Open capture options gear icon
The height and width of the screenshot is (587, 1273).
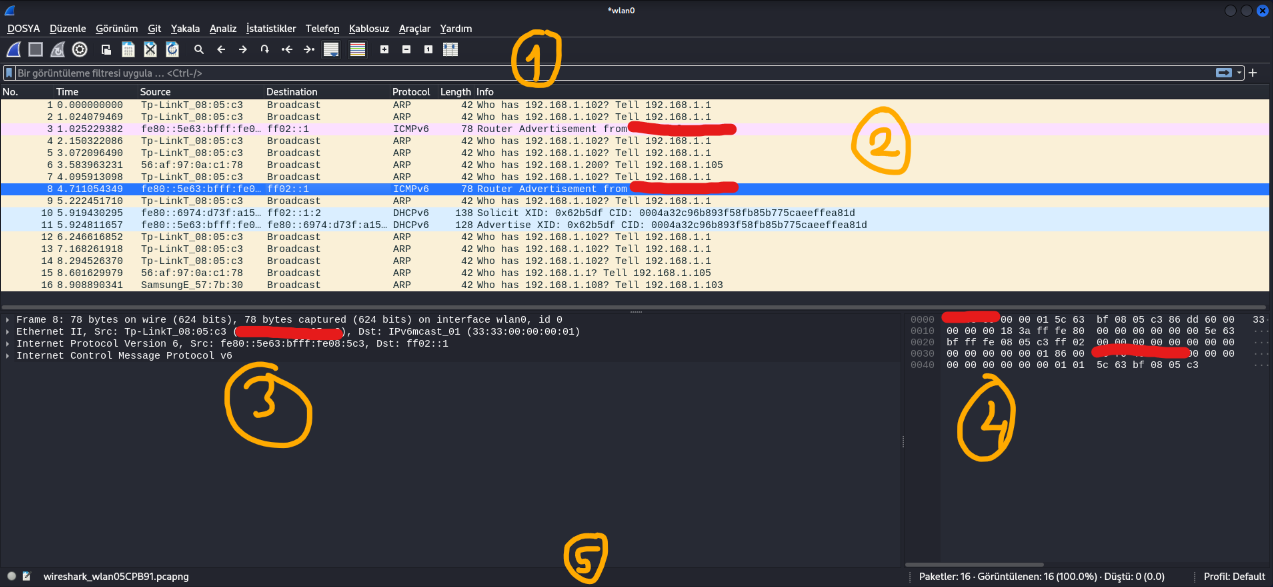coord(80,48)
